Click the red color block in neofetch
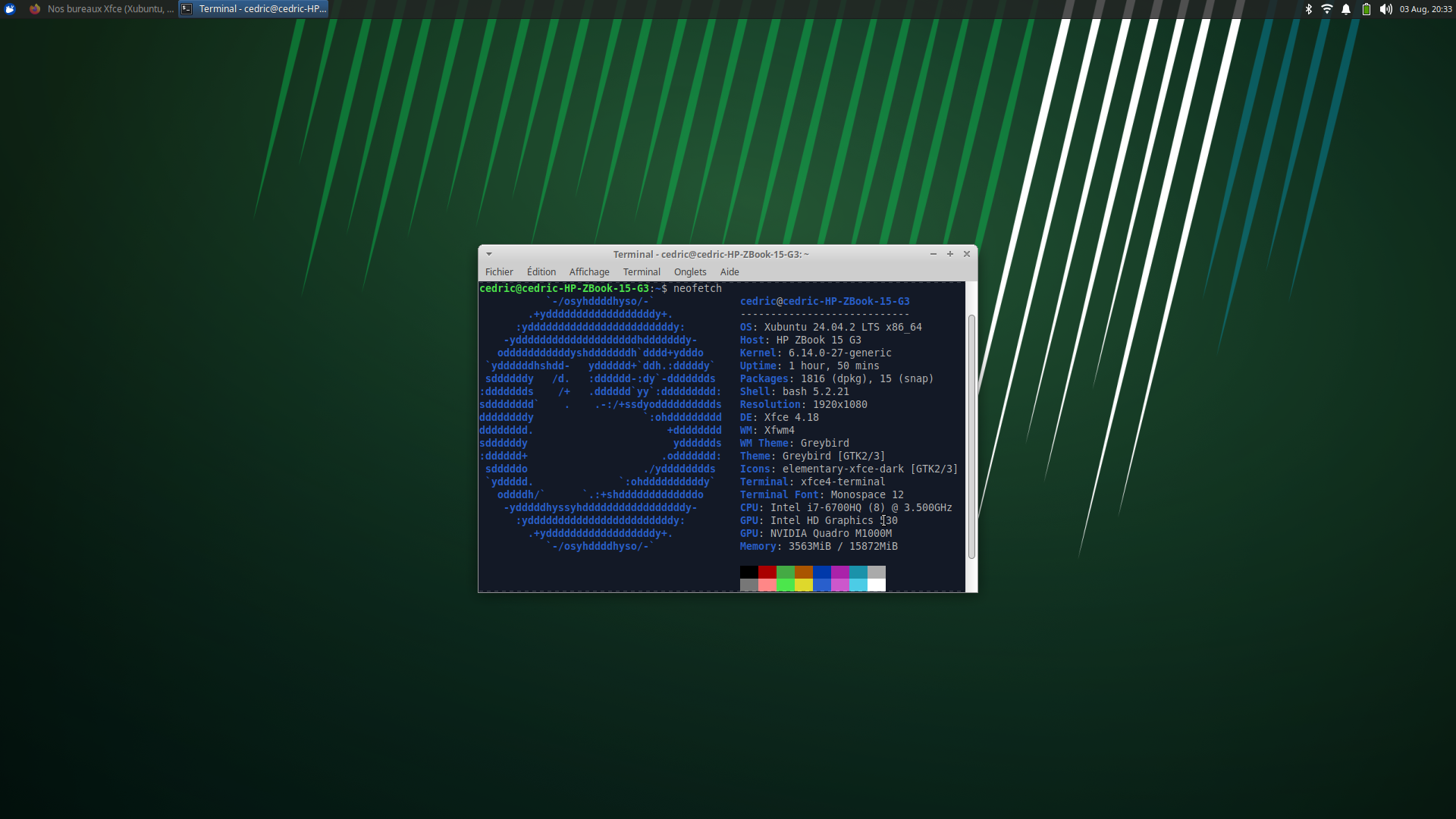The image size is (1456, 819). [x=767, y=572]
